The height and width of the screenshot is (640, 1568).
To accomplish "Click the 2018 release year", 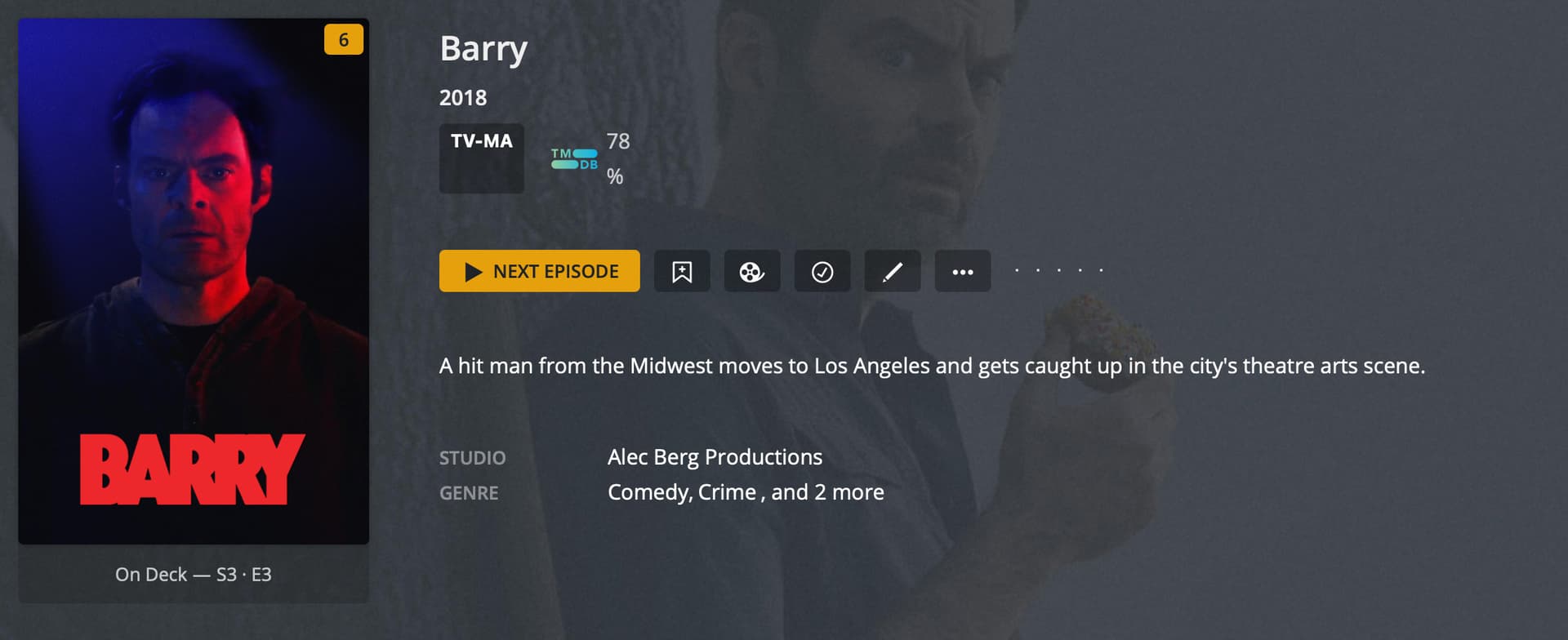I will coord(463,98).
